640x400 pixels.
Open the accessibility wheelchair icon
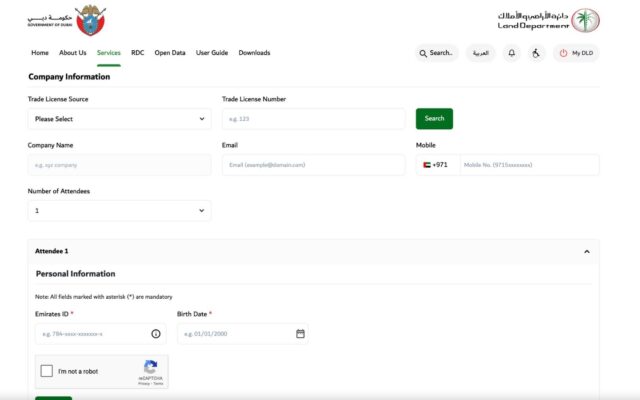click(535, 53)
